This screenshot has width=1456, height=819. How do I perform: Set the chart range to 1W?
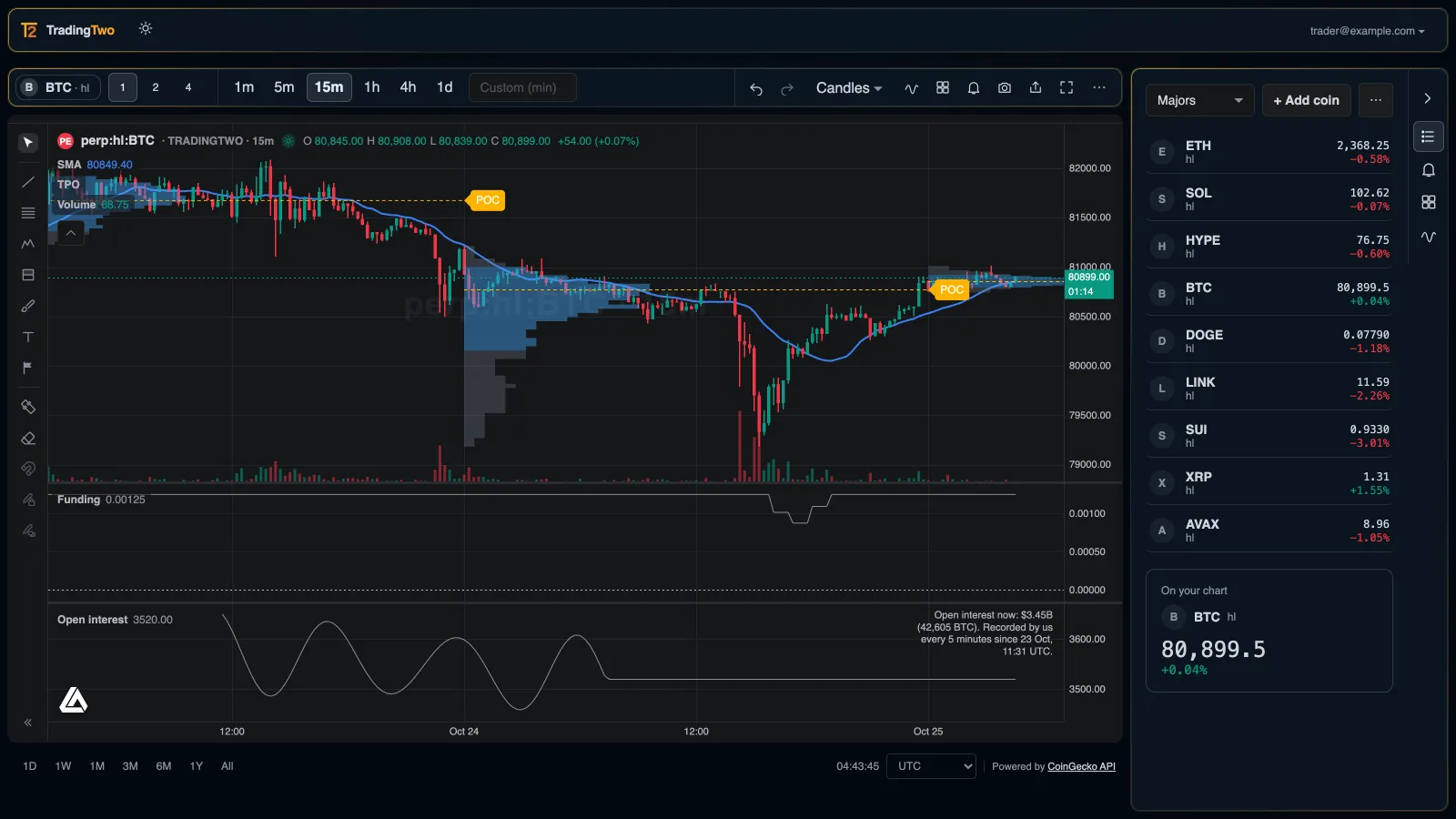63,766
